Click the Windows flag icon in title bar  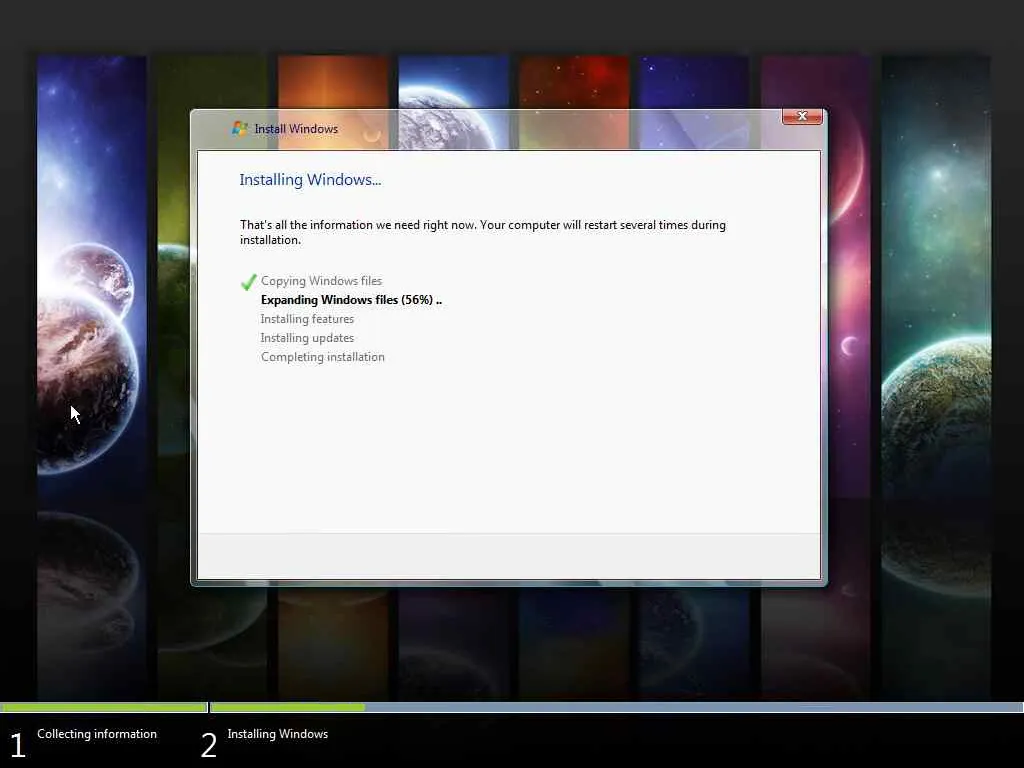(240, 129)
